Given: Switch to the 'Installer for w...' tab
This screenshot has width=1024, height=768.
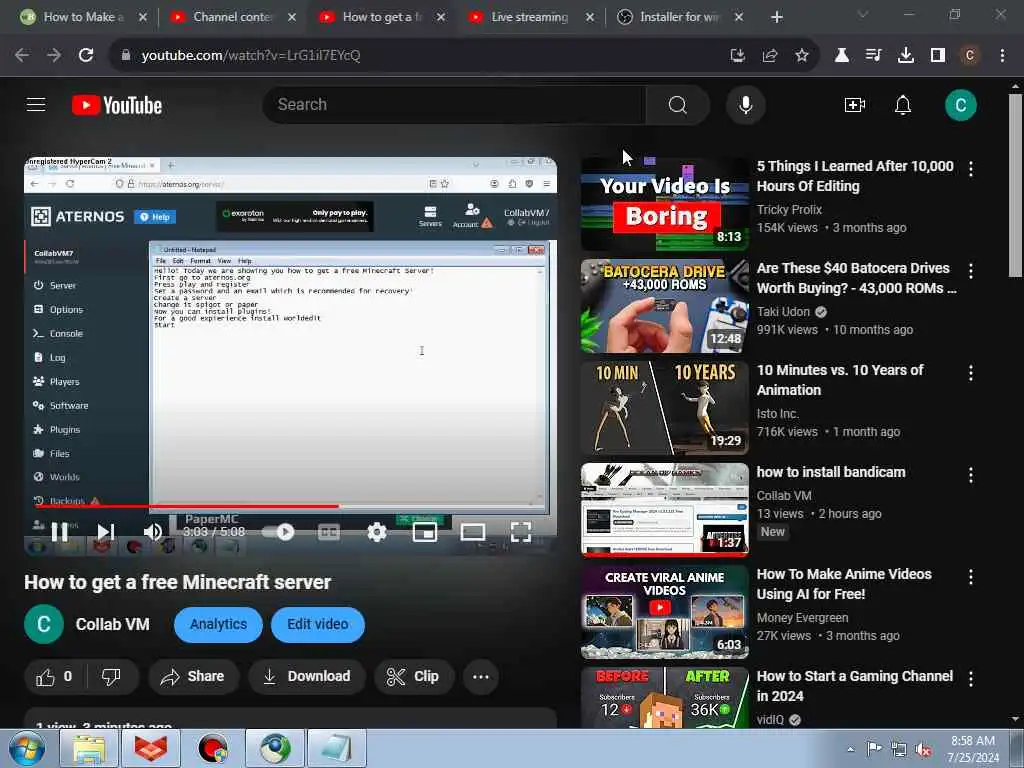Looking at the screenshot, I should click(679, 17).
